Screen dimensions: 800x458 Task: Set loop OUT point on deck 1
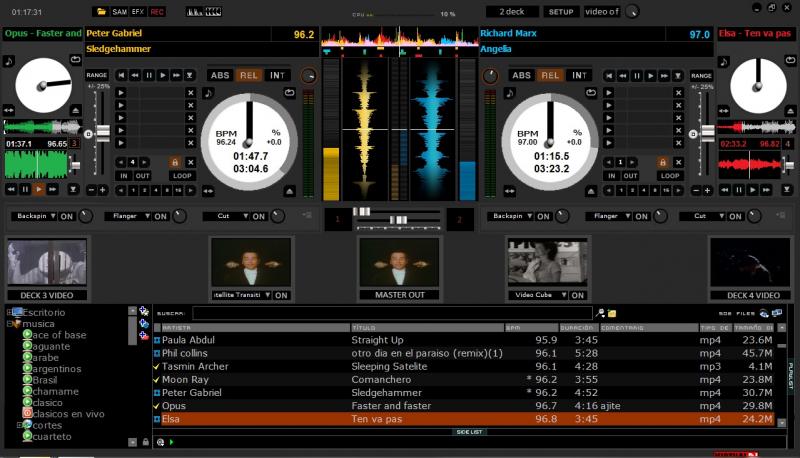pos(142,176)
